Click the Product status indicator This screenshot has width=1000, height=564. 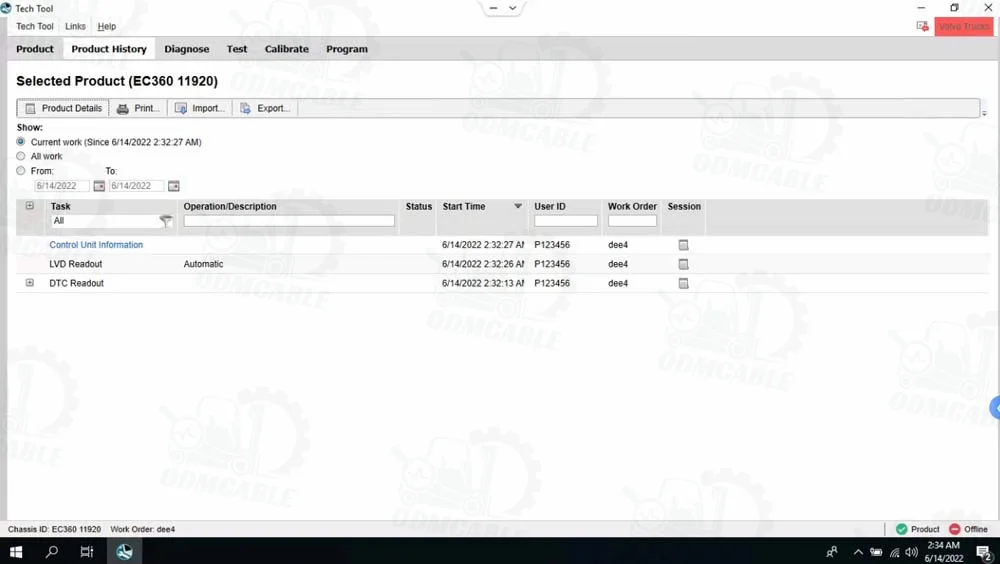click(x=917, y=529)
